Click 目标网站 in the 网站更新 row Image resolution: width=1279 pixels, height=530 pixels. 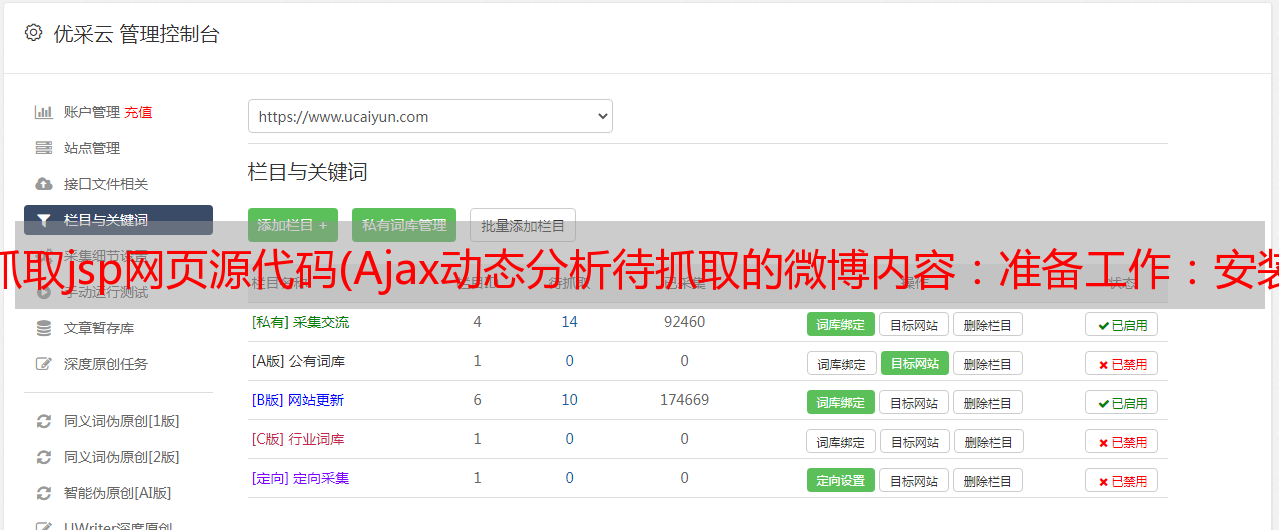coord(914,402)
